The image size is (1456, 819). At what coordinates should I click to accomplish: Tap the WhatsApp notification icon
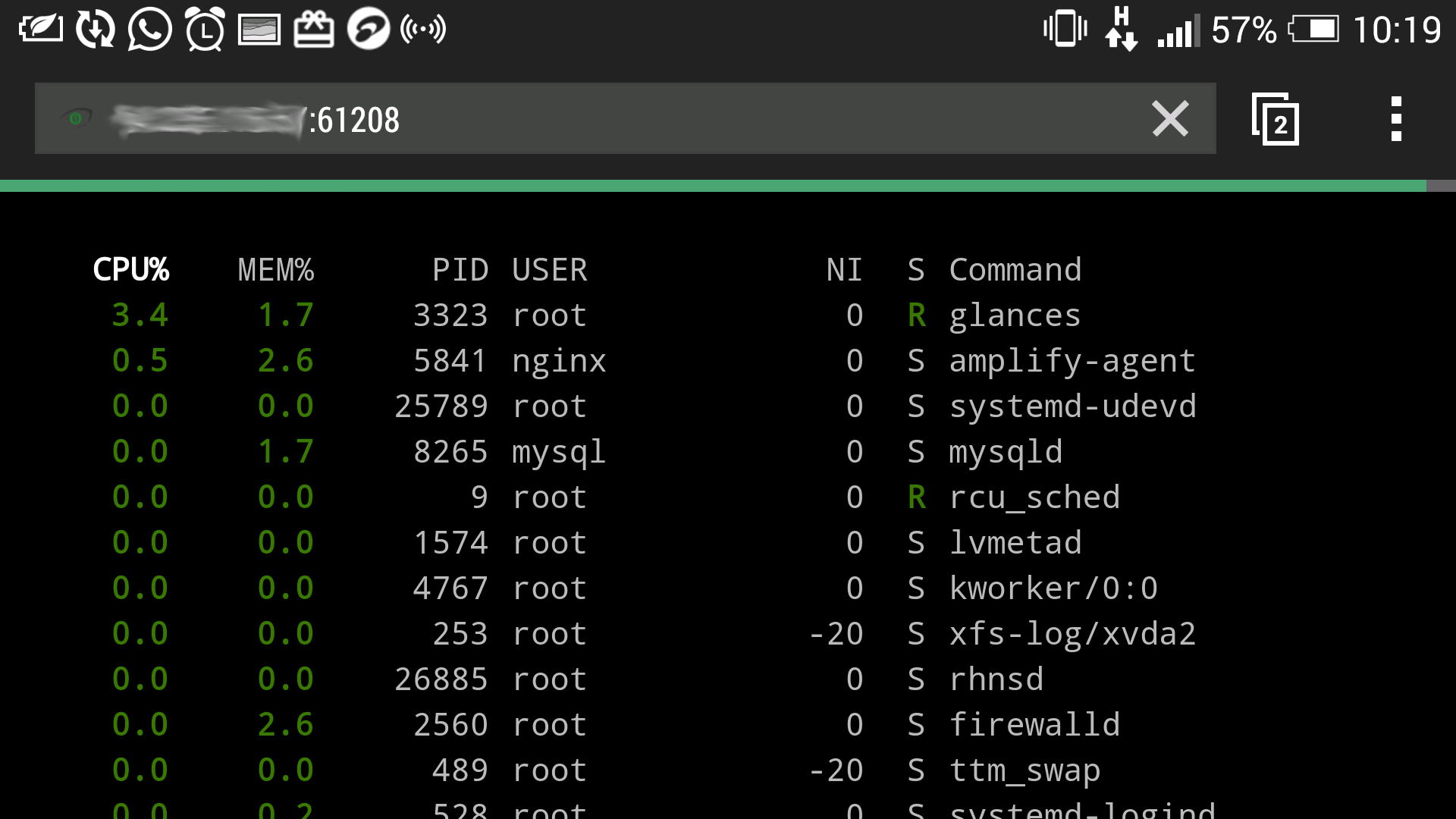click(149, 30)
